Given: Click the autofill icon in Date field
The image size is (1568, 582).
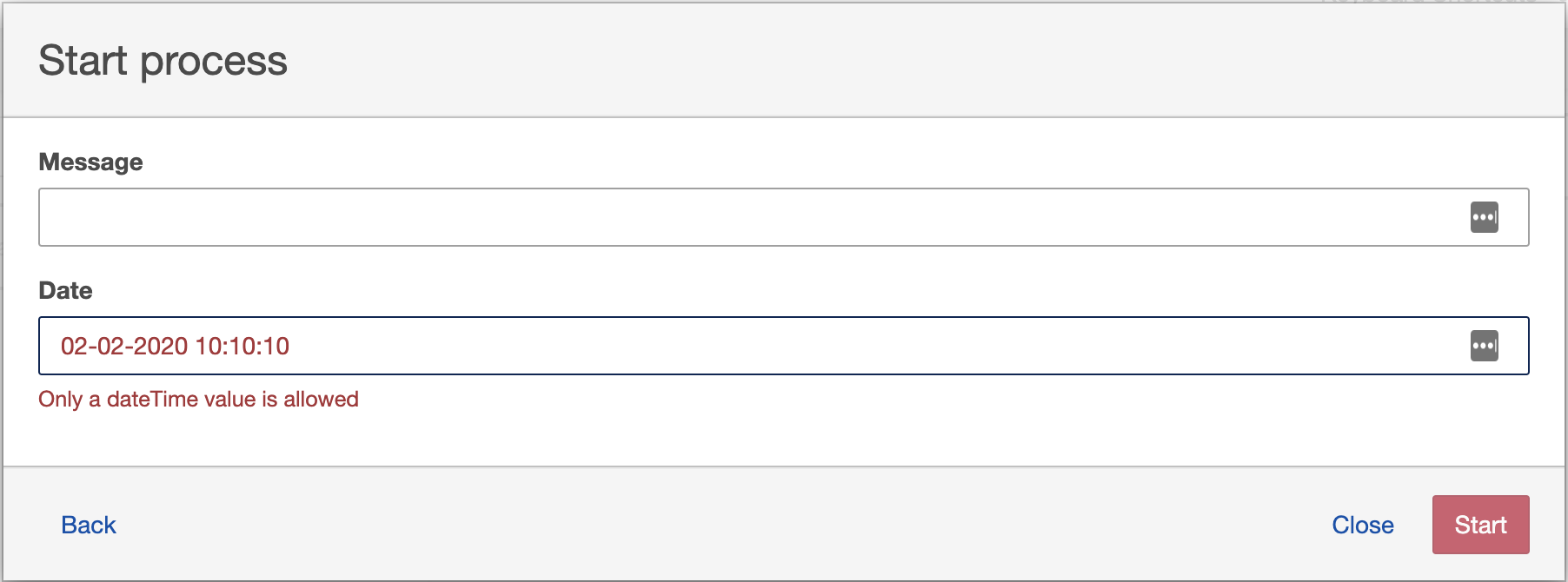Looking at the screenshot, I should coord(1484,346).
